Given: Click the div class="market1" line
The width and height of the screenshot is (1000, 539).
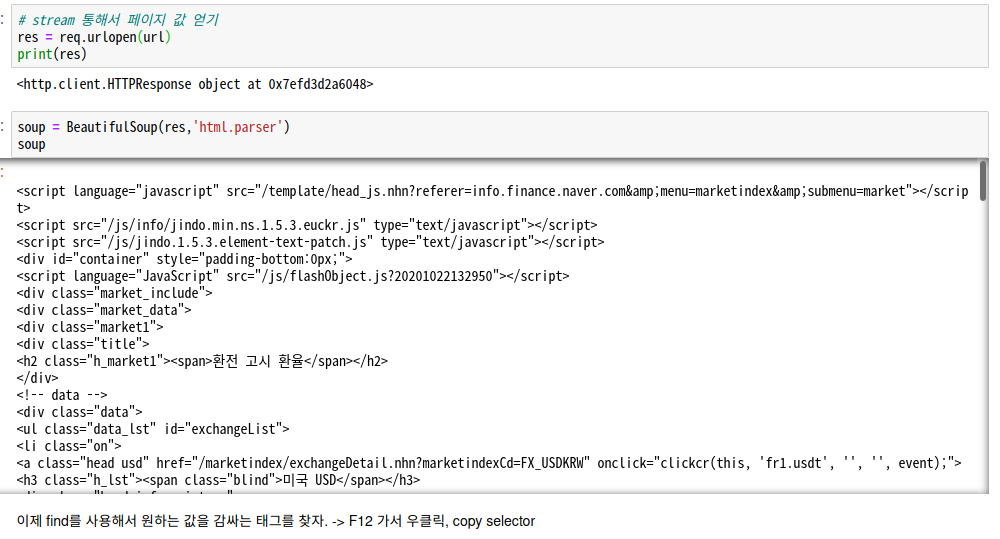Looking at the screenshot, I should [90, 327].
